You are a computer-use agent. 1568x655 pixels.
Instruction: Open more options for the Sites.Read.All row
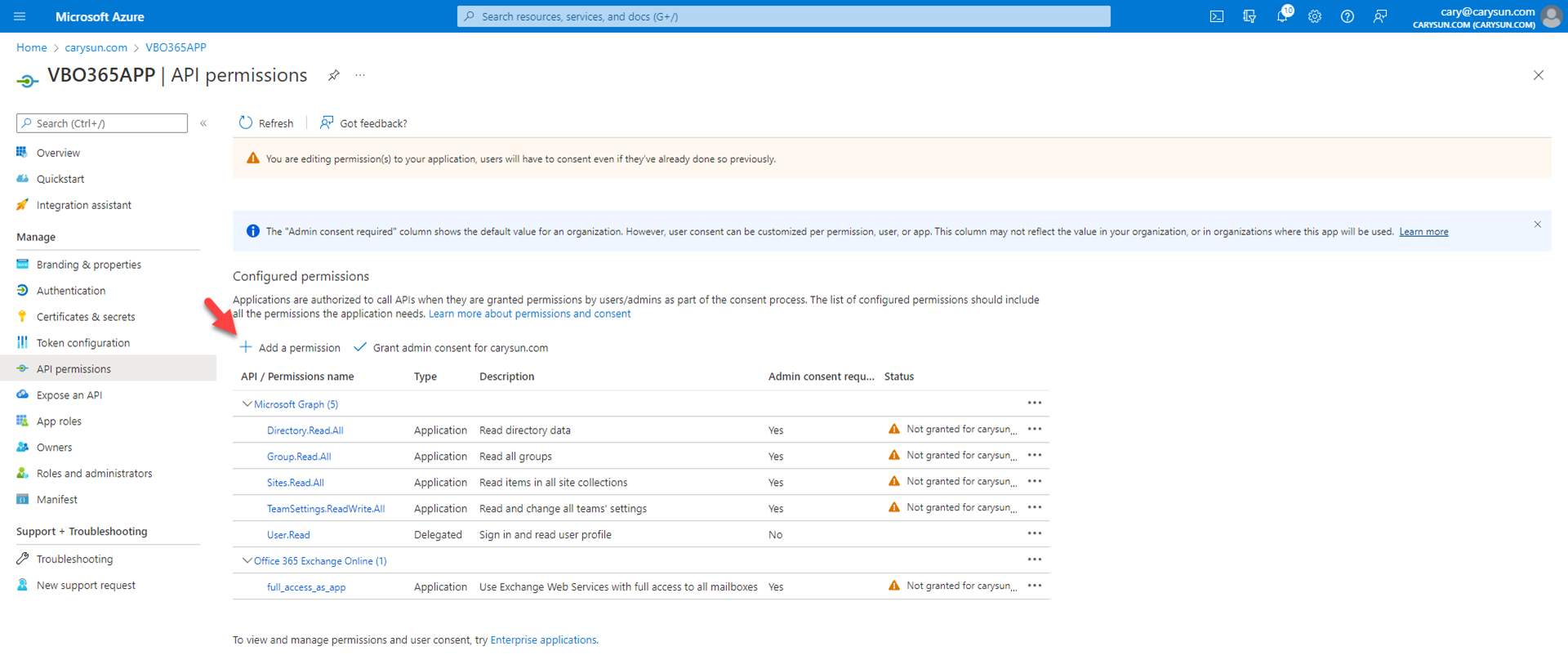pos(1035,481)
